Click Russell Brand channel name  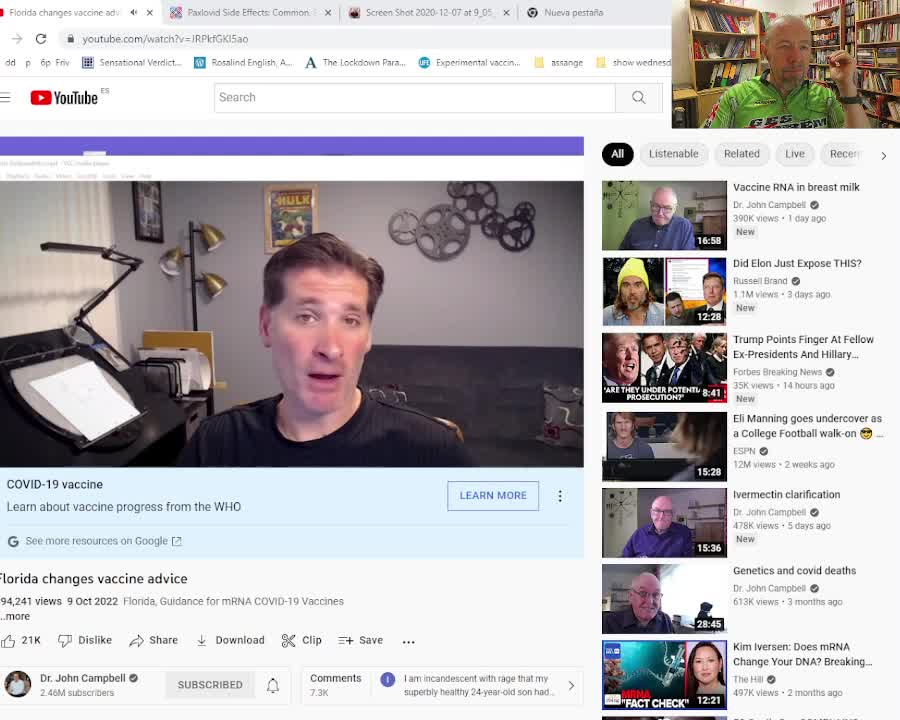click(x=760, y=281)
